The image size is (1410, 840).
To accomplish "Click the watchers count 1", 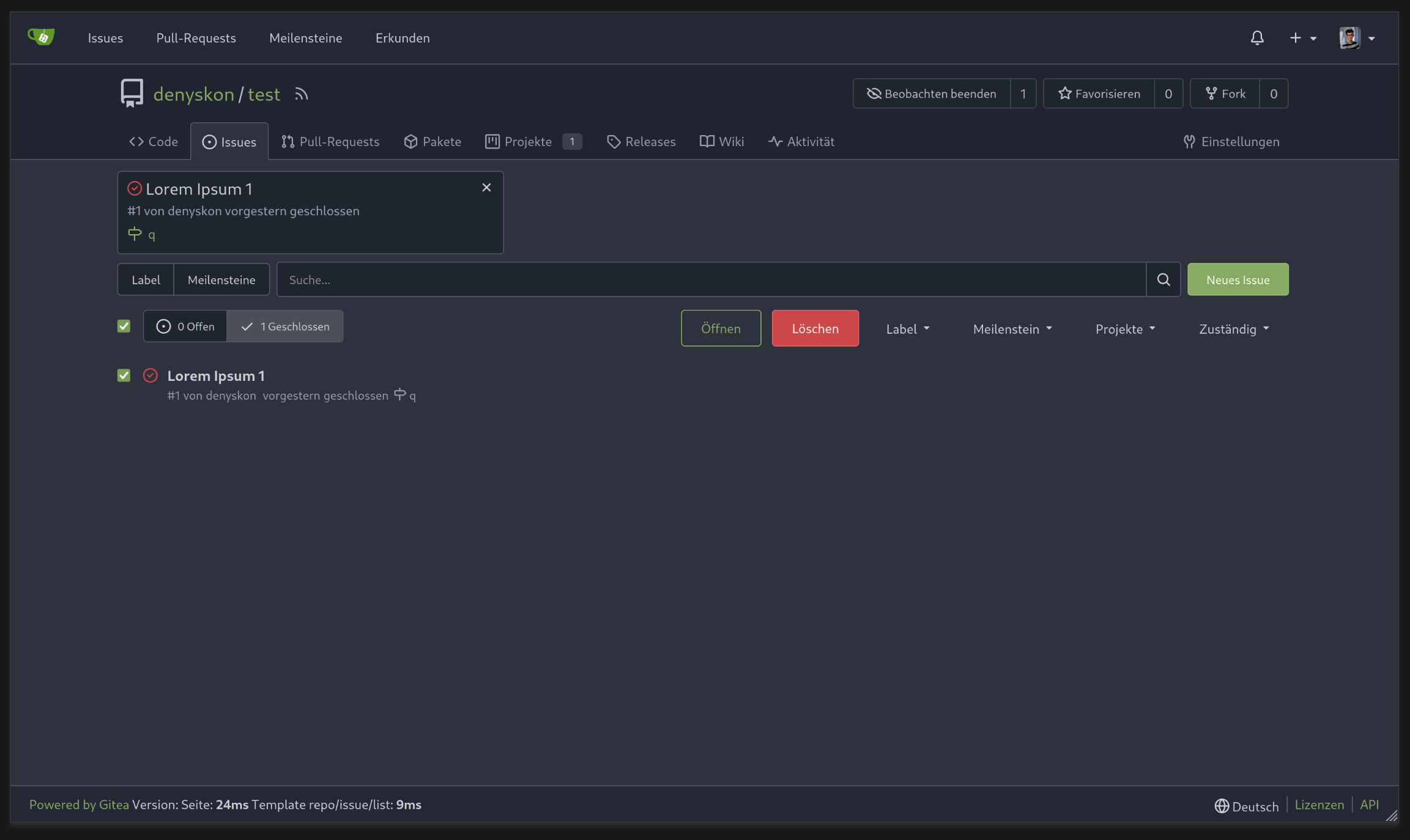I will pos(1023,94).
